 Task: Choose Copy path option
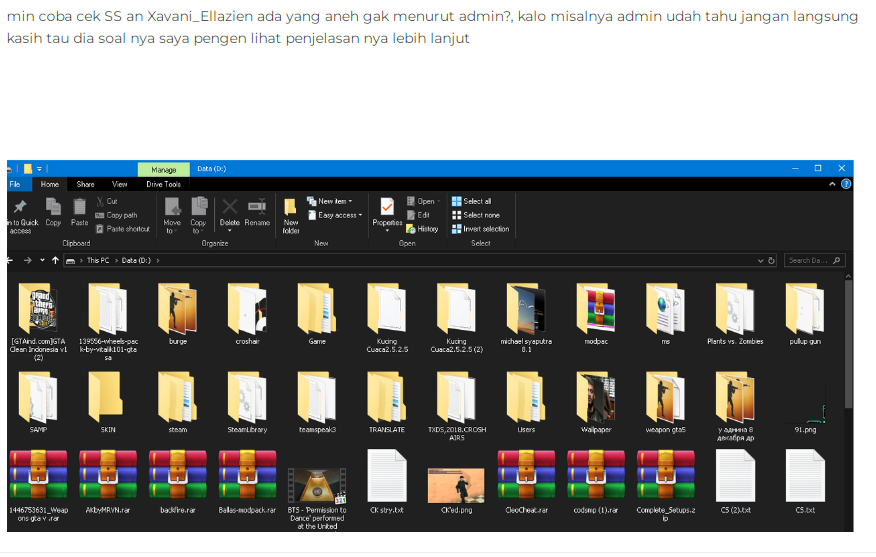click(x=116, y=215)
